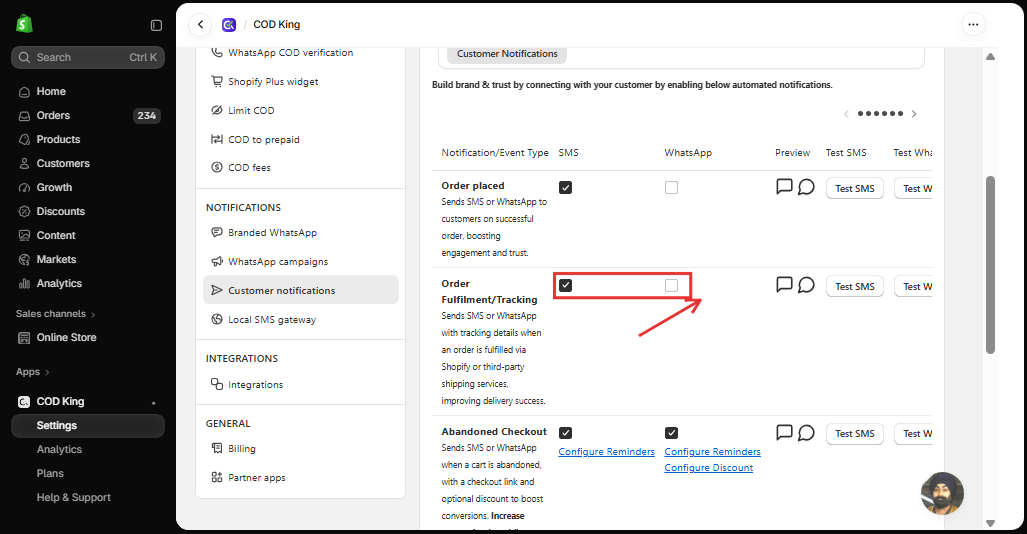
Task: Click the Content icon
Action: [x=24, y=236]
